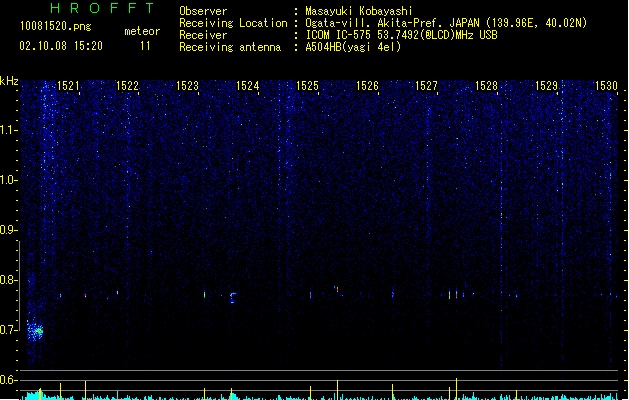This screenshot has height=400, width=629.
Task: Click the 1522 time marker
Action: tap(127, 86)
